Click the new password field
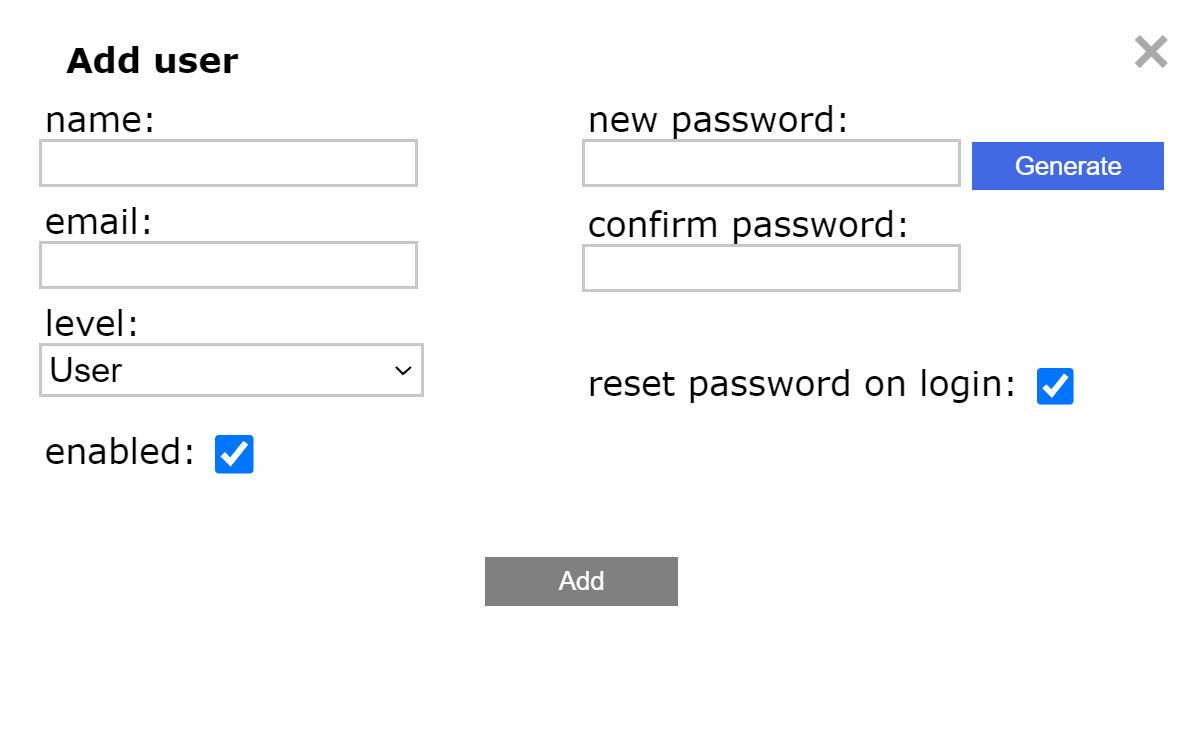1188x742 pixels. 771,163
